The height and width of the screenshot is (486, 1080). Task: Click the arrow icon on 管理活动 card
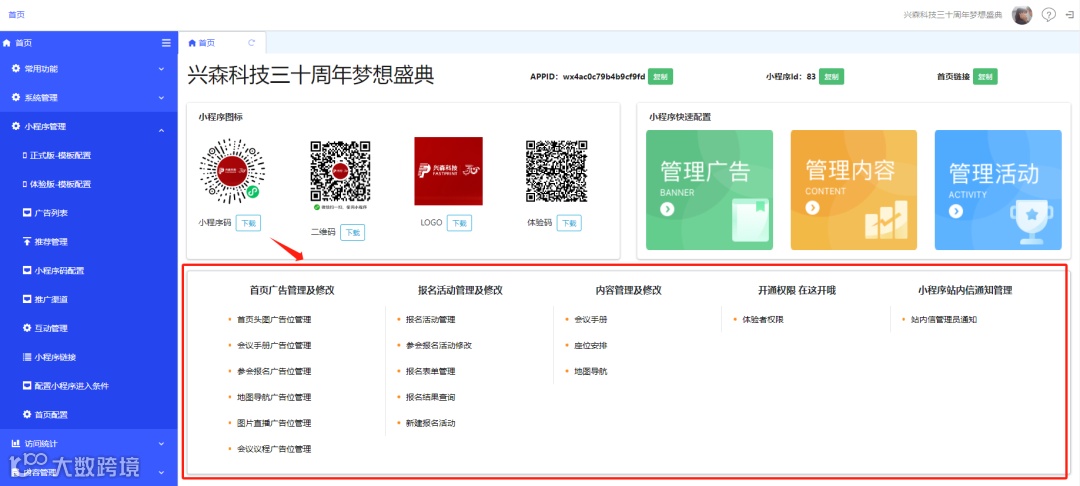tap(955, 211)
